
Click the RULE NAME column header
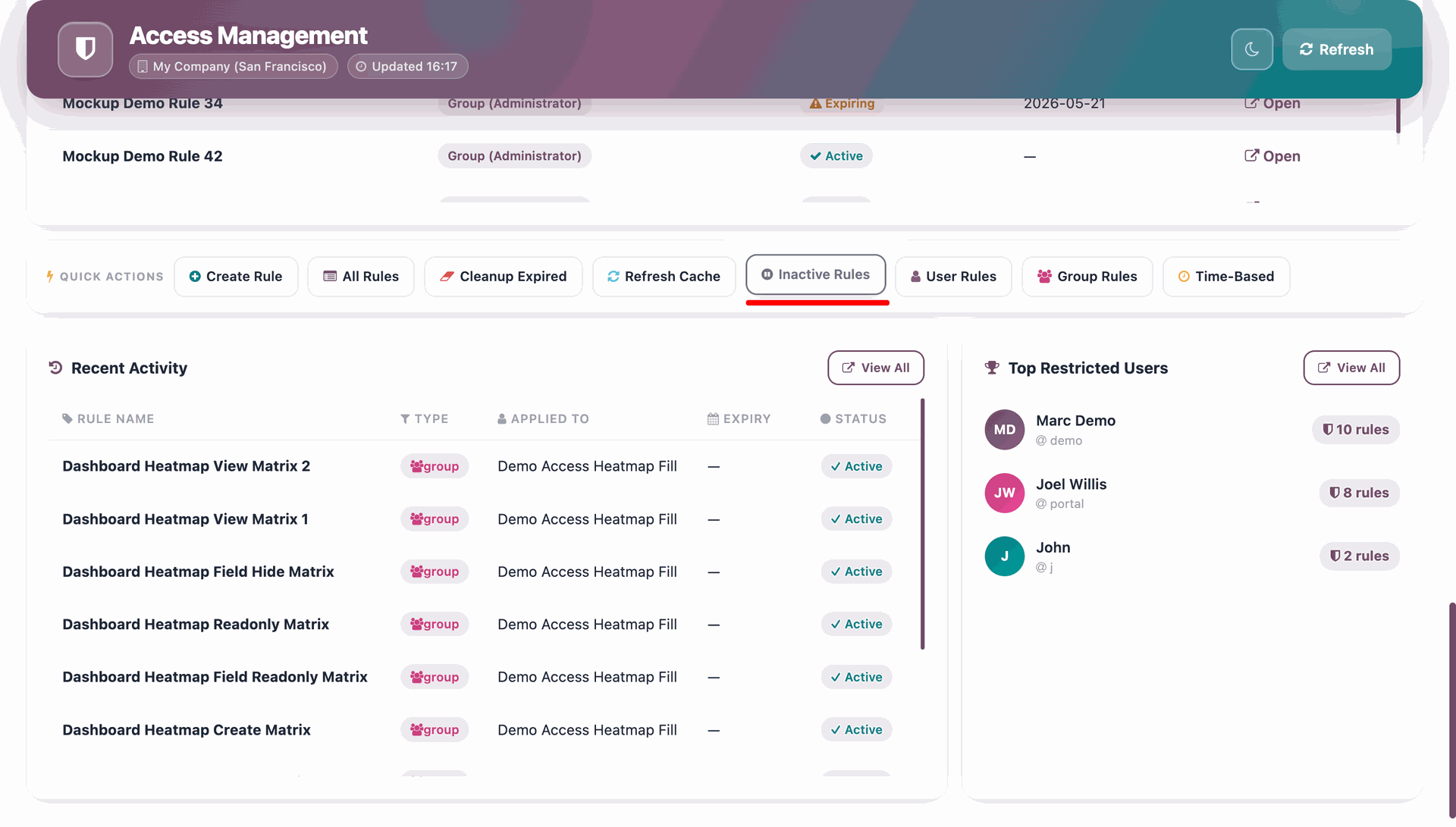click(x=108, y=419)
